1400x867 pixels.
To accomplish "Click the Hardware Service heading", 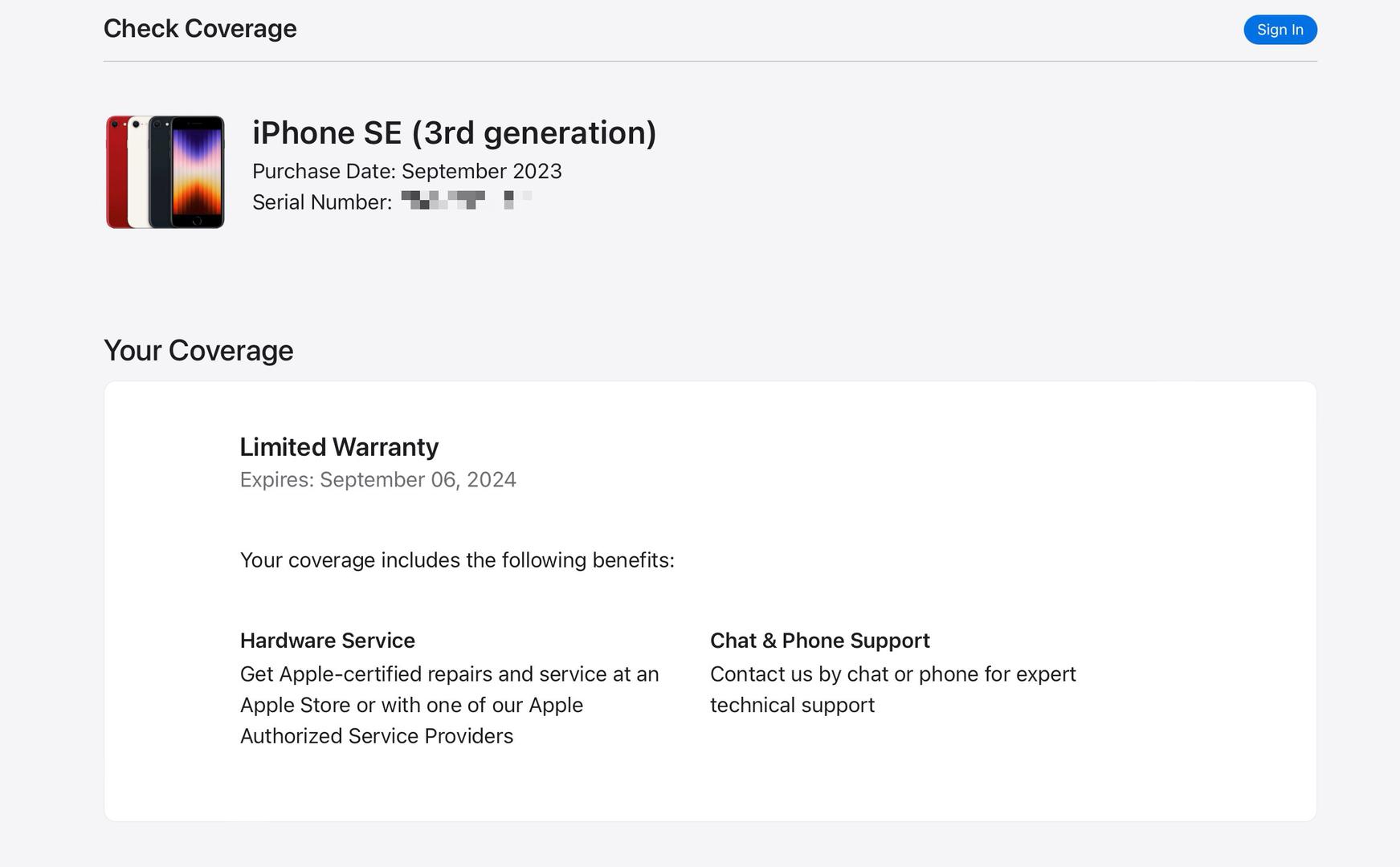I will tap(327, 641).
